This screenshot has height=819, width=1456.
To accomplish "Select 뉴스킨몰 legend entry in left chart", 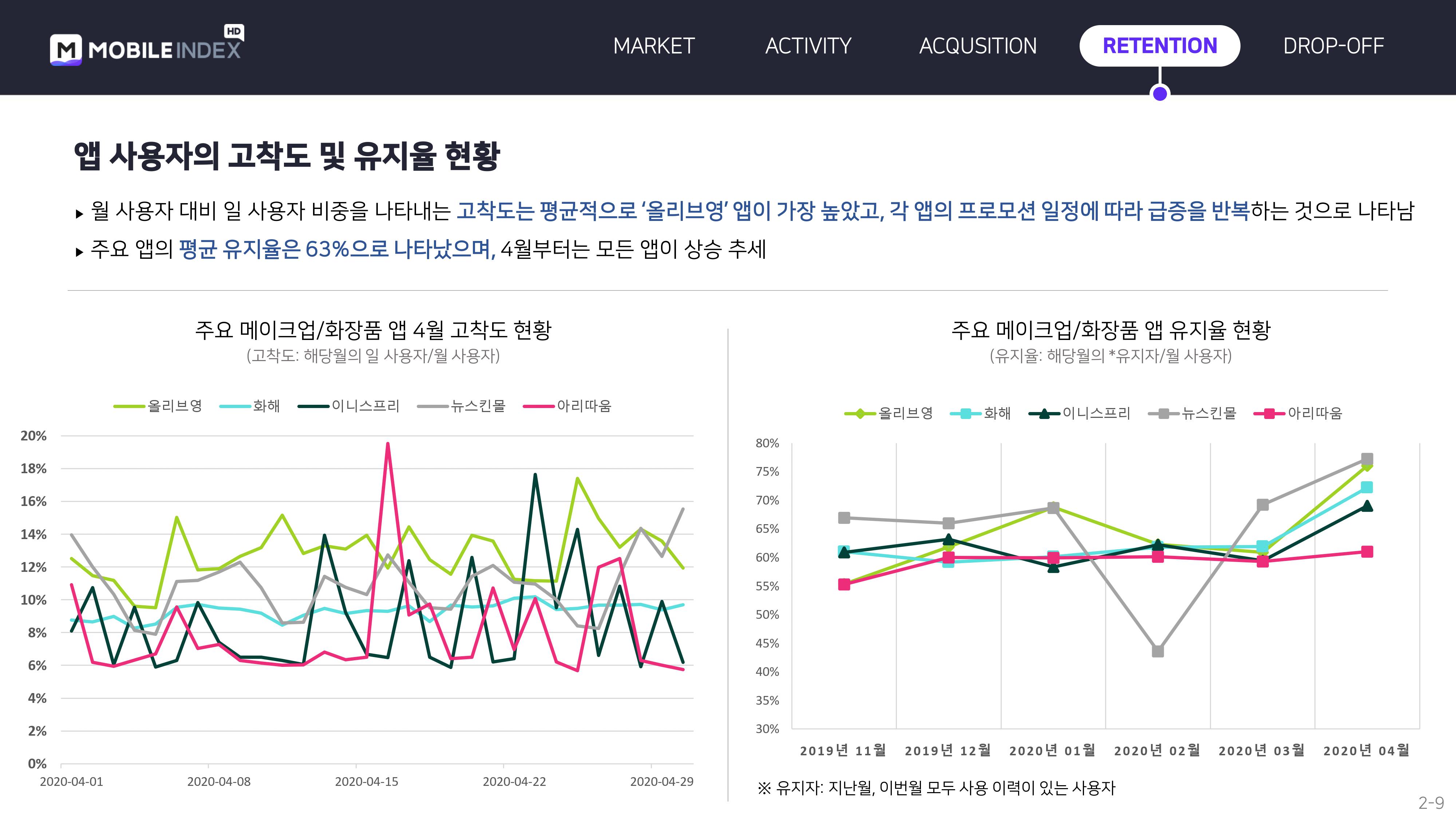I will point(461,406).
